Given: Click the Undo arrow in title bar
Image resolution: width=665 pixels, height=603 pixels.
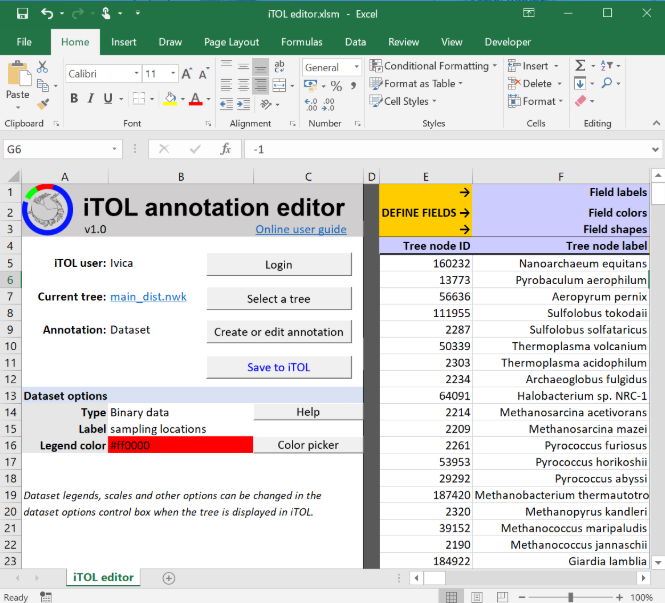Looking at the screenshot, I should (49, 15).
